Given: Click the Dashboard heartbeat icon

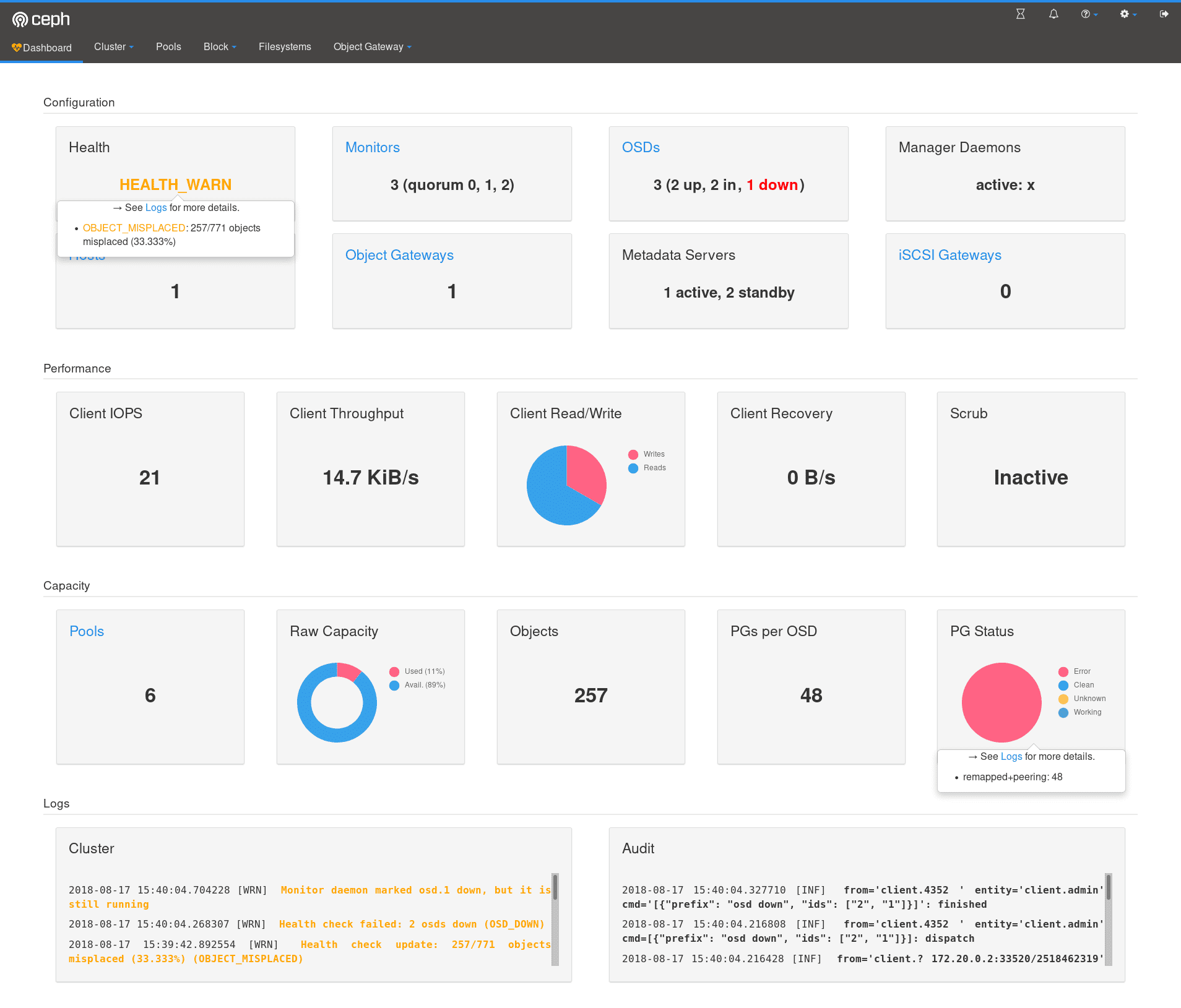Looking at the screenshot, I should click(16, 48).
